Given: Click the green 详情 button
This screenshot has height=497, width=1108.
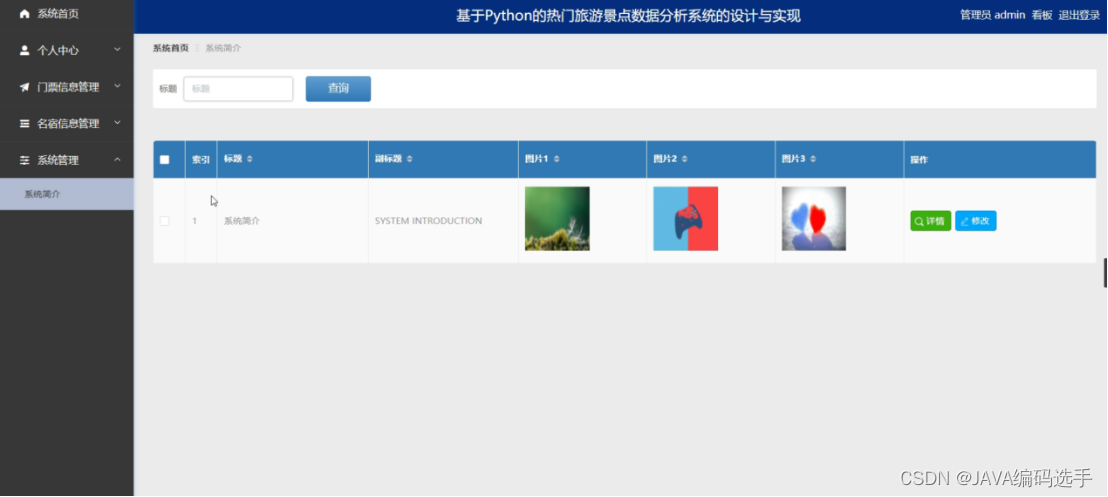Looking at the screenshot, I should [x=930, y=221].
